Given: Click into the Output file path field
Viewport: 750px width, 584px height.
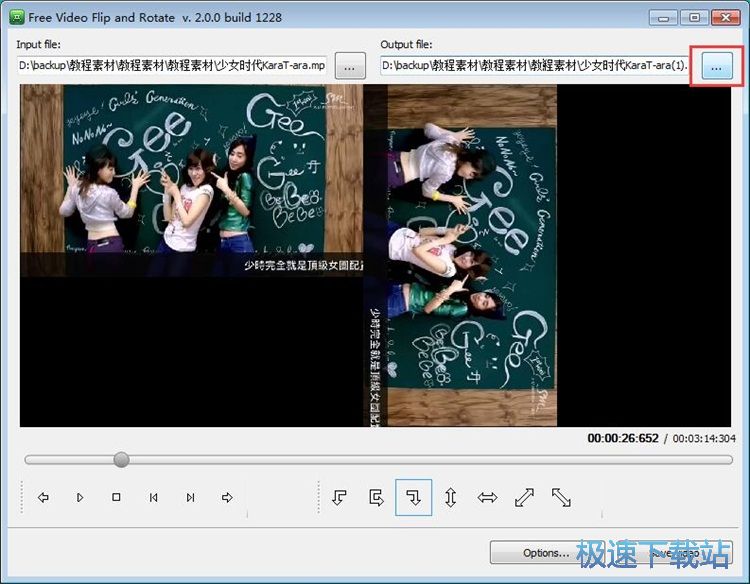Looking at the screenshot, I should [535, 66].
